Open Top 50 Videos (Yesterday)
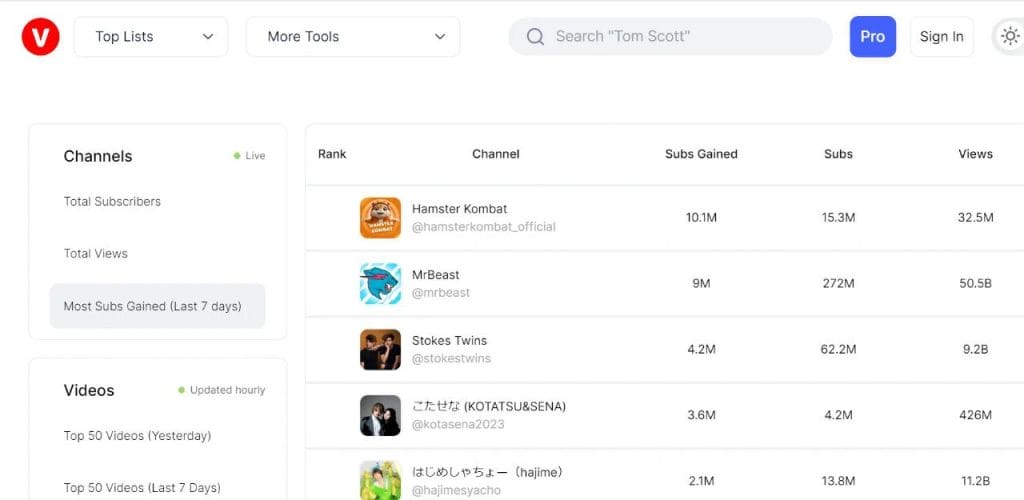1024x500 pixels. tap(137, 436)
